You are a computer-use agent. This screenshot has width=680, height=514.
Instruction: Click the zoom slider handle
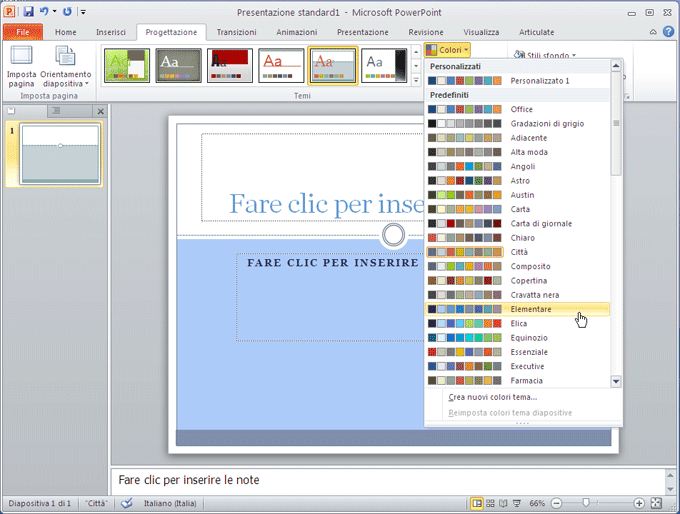coord(586,503)
